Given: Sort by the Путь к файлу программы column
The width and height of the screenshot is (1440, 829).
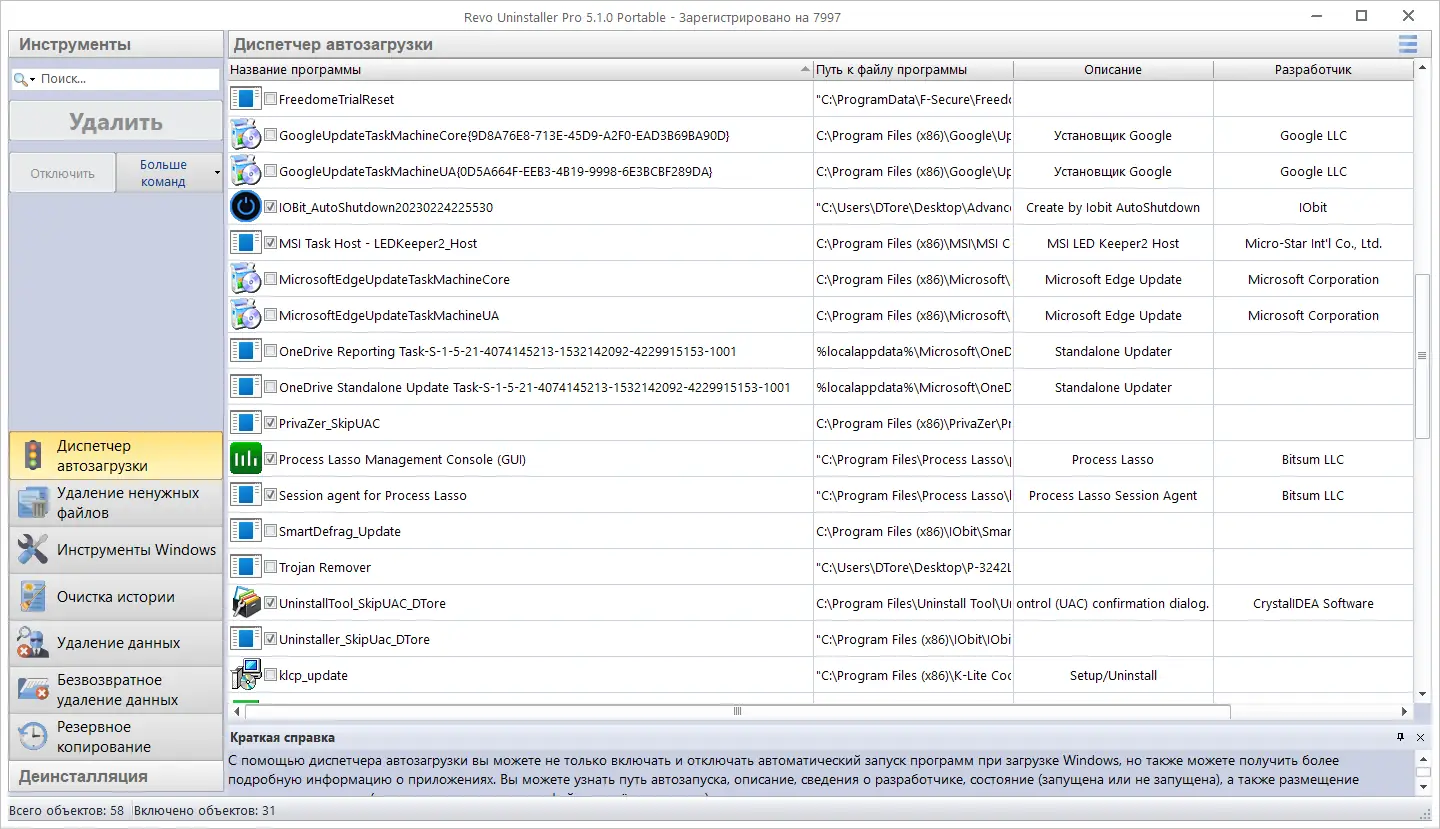Looking at the screenshot, I should pyautogui.click(x=913, y=70).
